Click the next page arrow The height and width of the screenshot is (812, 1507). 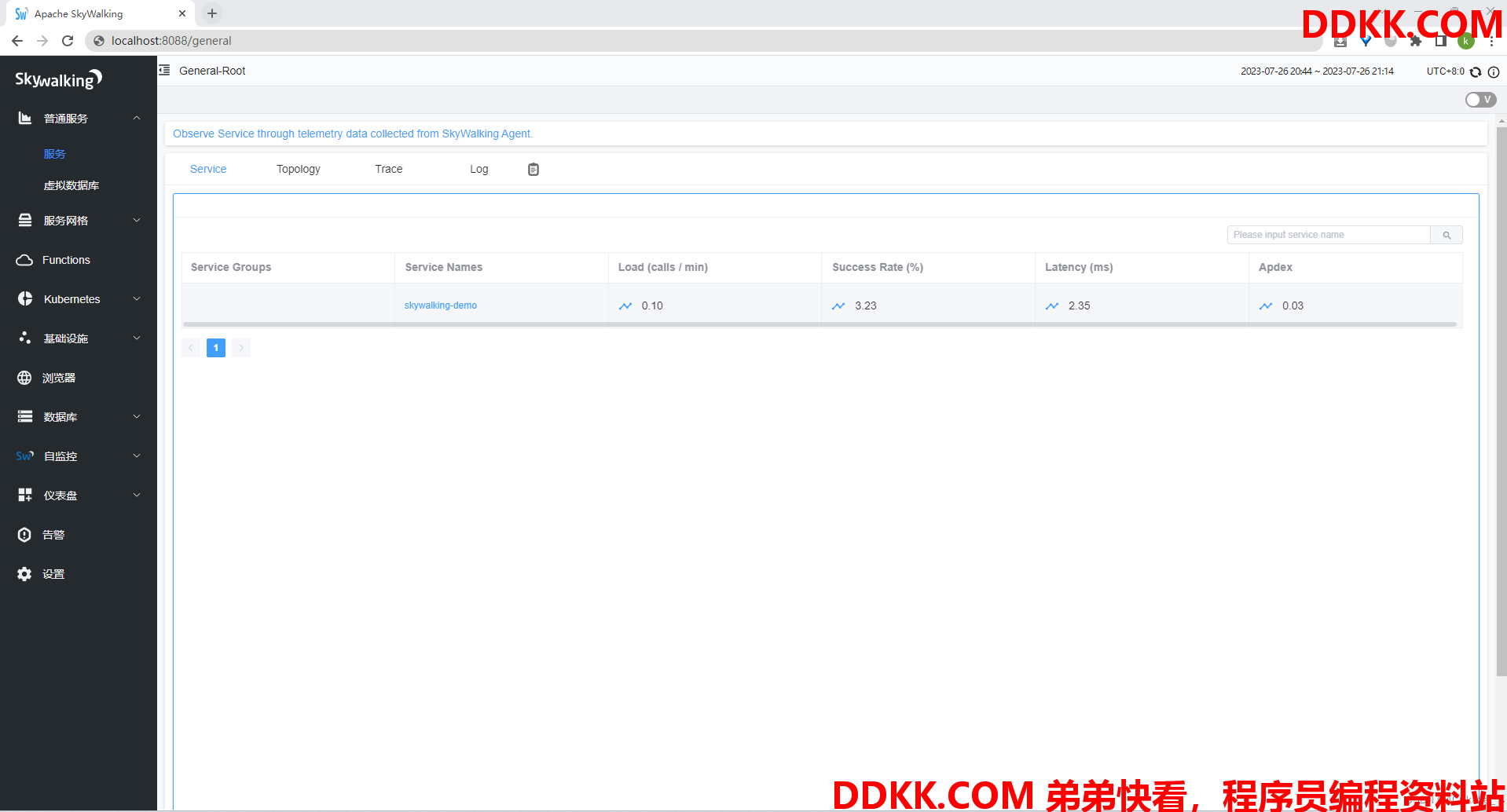pos(241,348)
